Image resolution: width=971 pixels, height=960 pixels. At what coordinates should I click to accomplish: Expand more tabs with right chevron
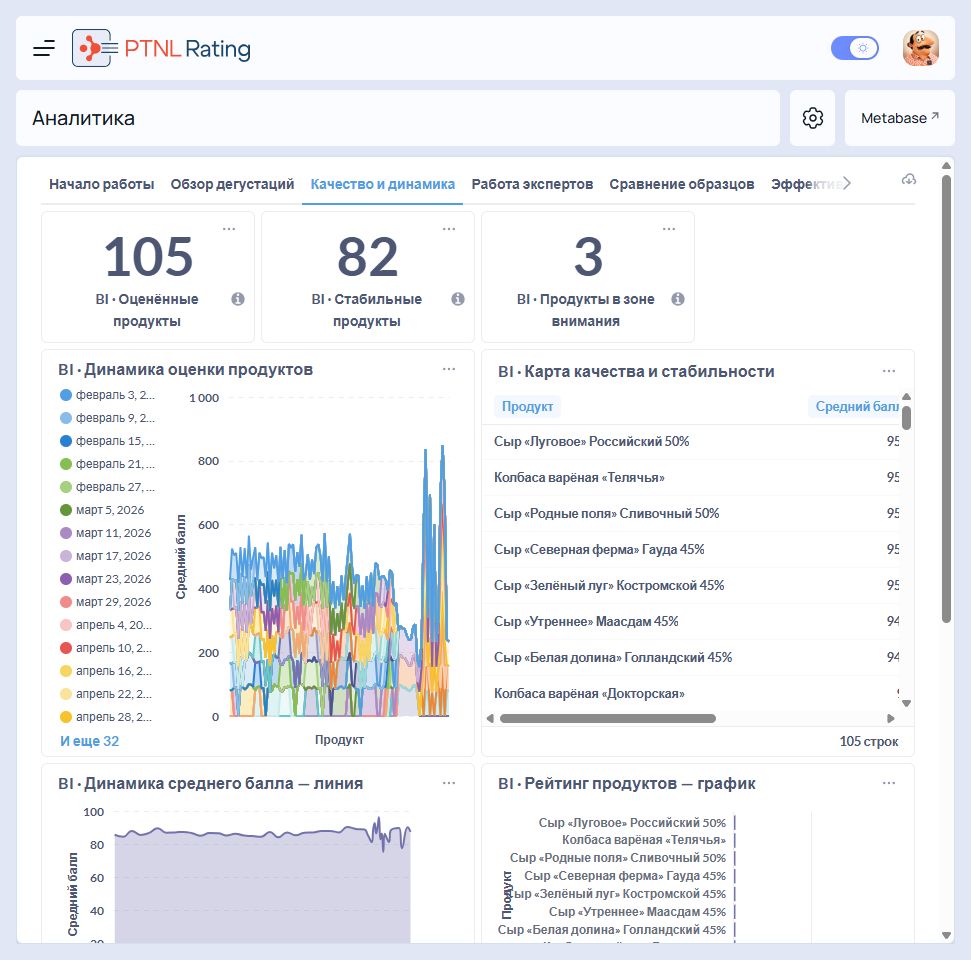(x=847, y=183)
